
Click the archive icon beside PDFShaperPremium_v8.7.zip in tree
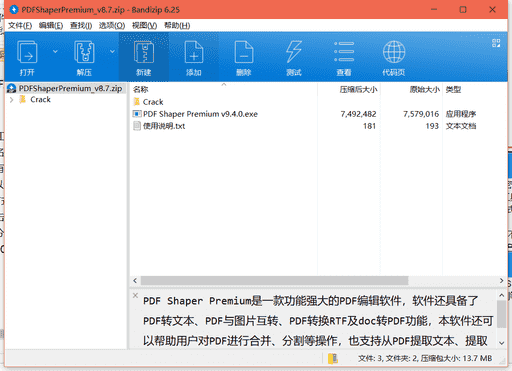click(x=12, y=88)
